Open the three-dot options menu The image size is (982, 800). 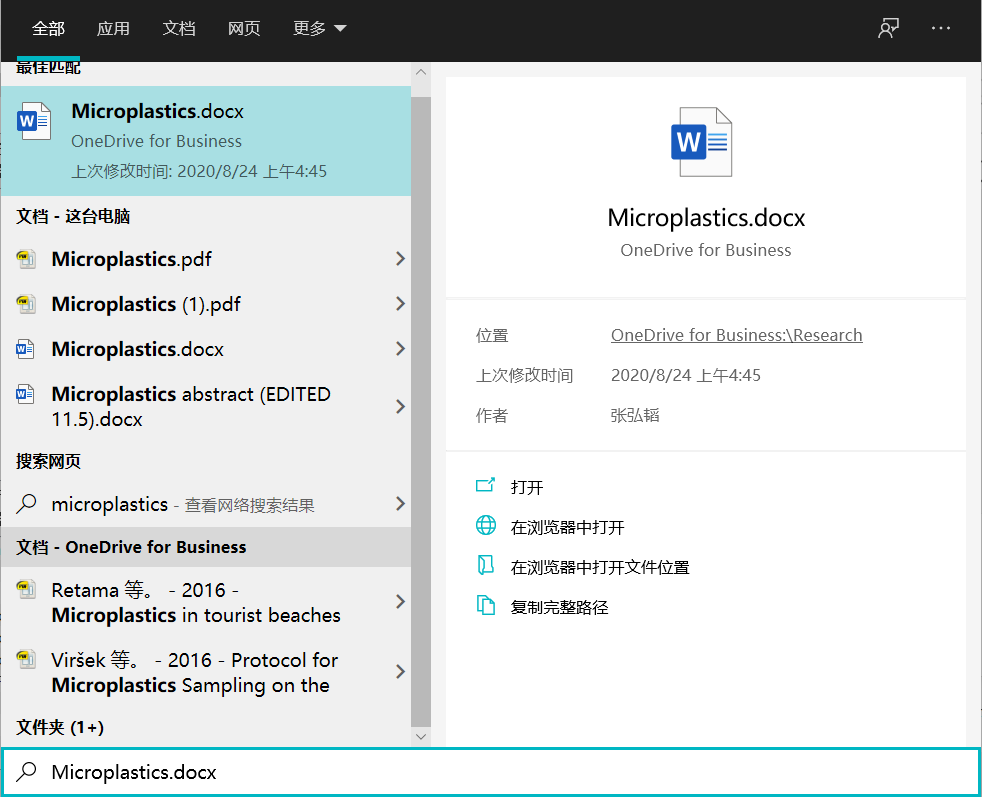click(941, 28)
